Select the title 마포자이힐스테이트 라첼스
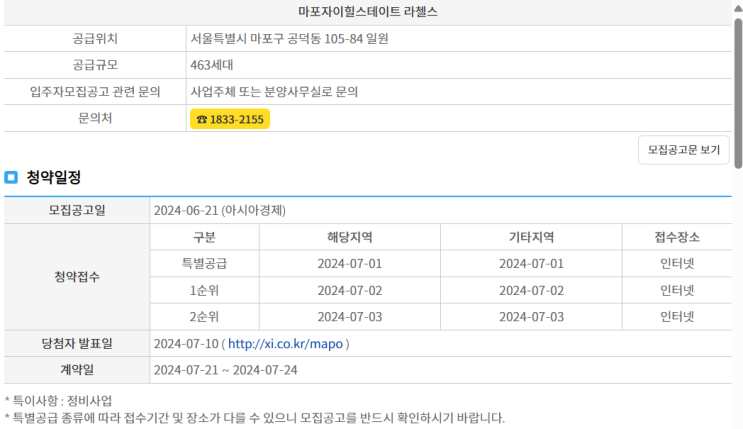Image resolution: width=743 pixels, height=429 pixels. 368,12
